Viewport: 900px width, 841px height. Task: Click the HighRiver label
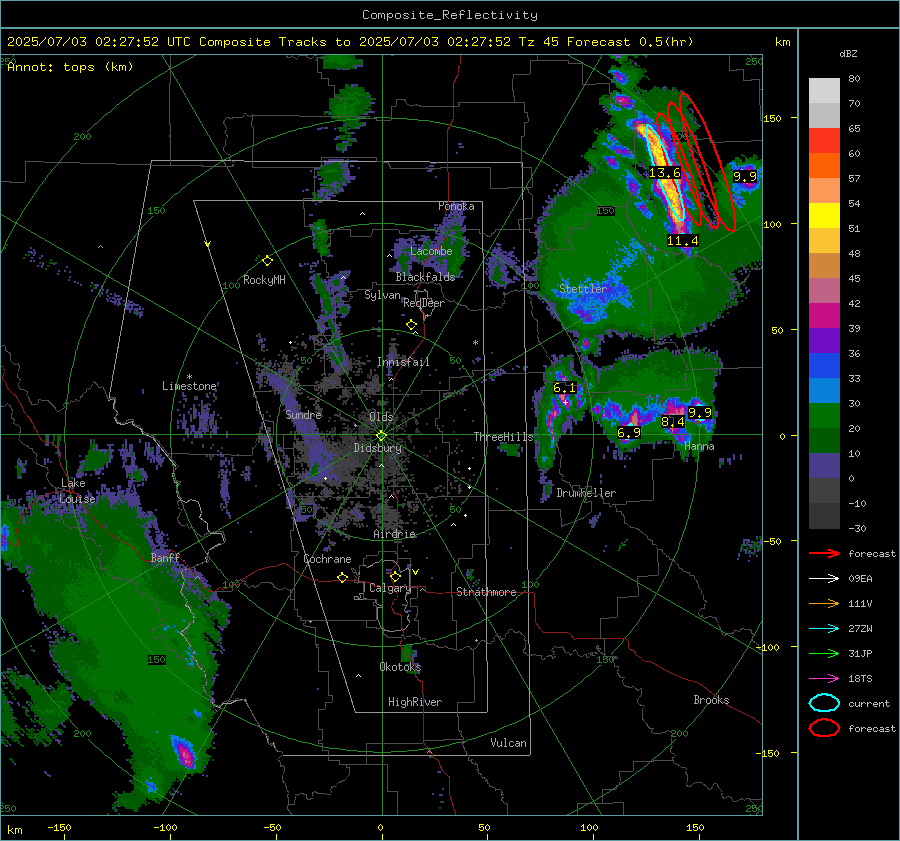tap(415, 702)
